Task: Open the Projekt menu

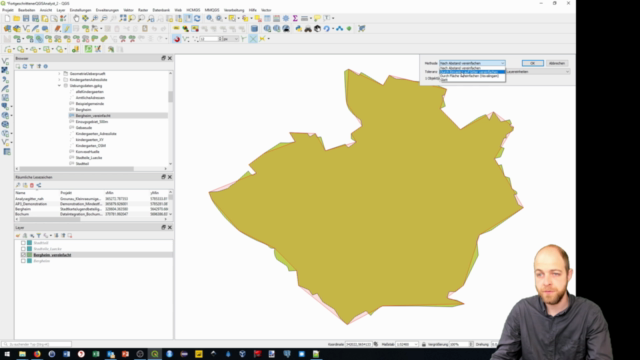Action: pos(8,10)
